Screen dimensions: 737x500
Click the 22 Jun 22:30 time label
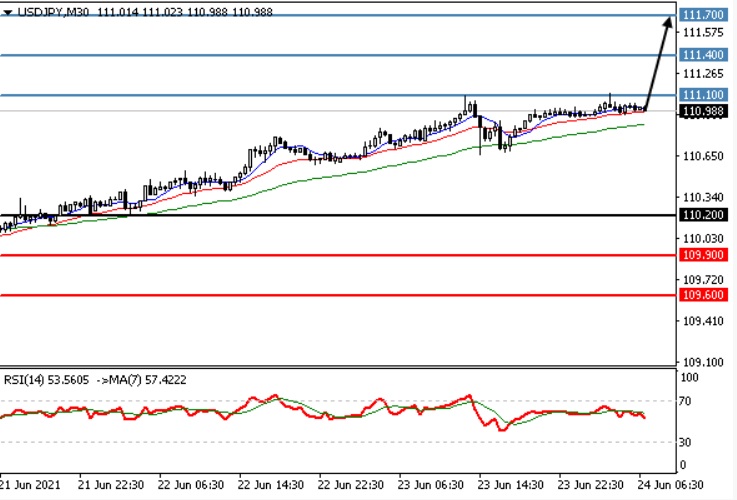point(351,485)
